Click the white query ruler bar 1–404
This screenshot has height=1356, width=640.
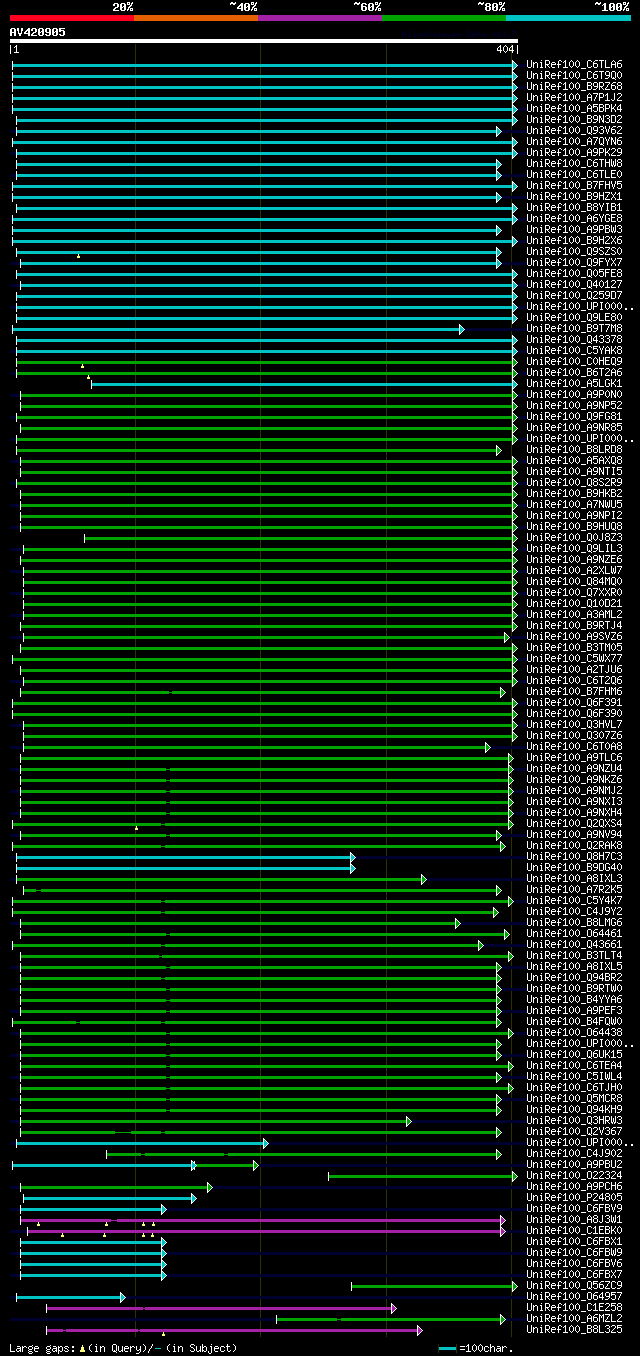coord(264,41)
